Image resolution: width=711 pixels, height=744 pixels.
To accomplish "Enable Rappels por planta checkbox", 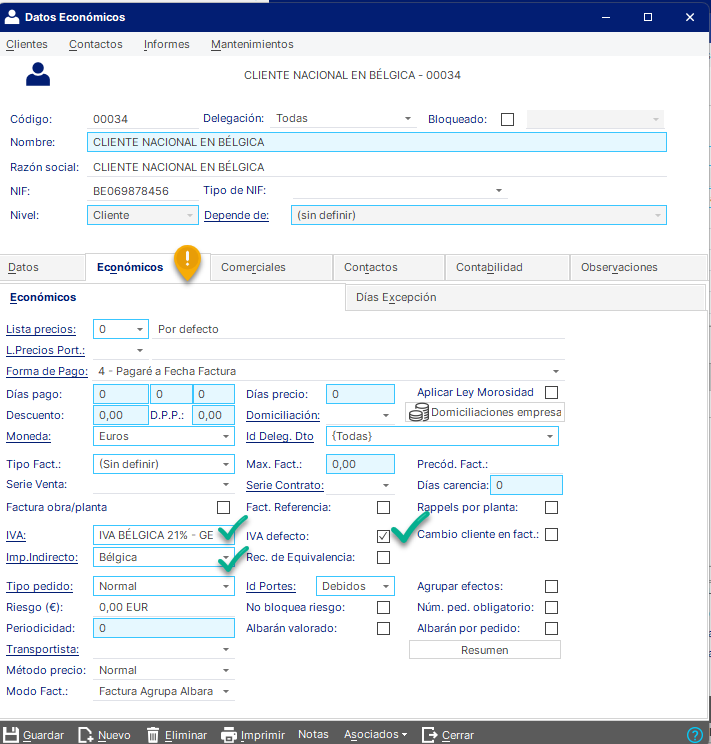I will tap(552, 507).
